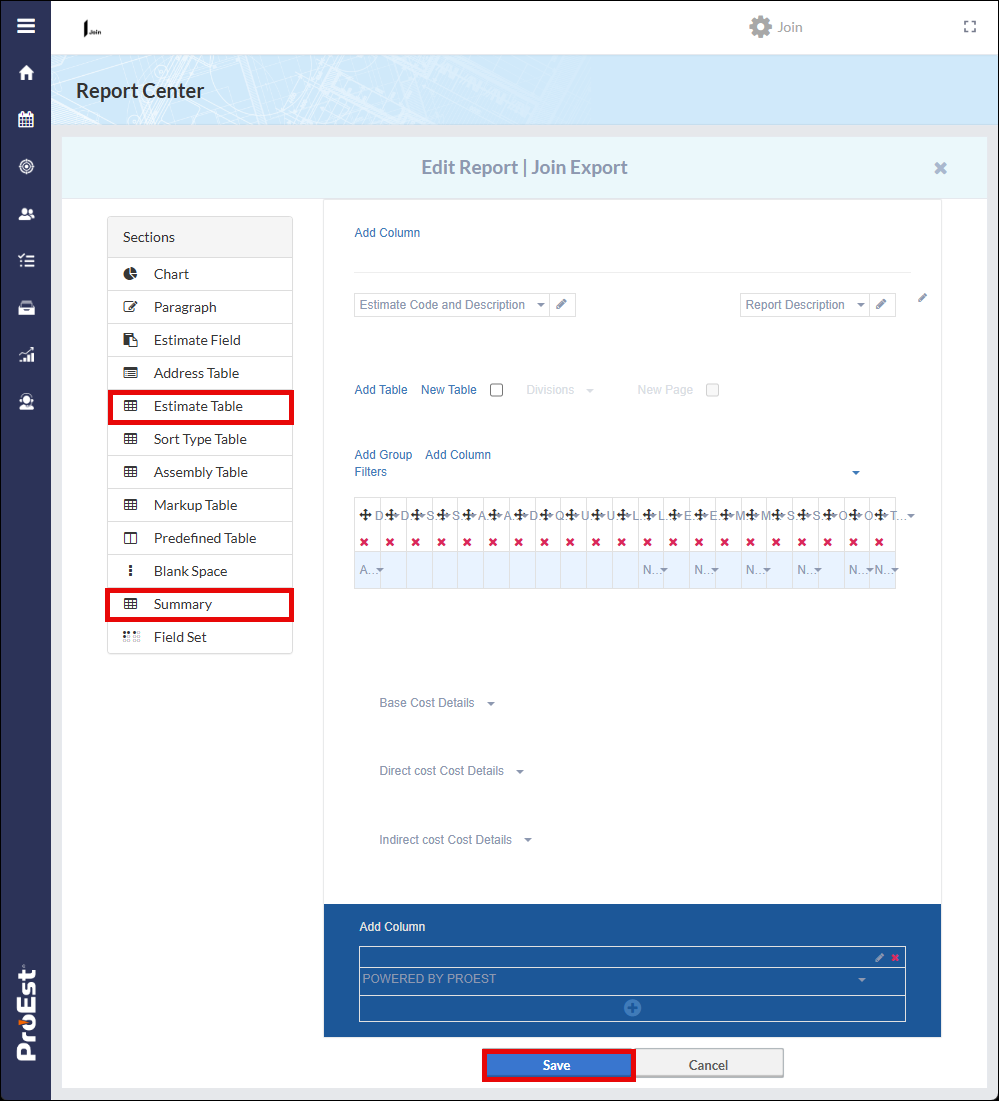Click the gear icon next to Join

pos(760,27)
